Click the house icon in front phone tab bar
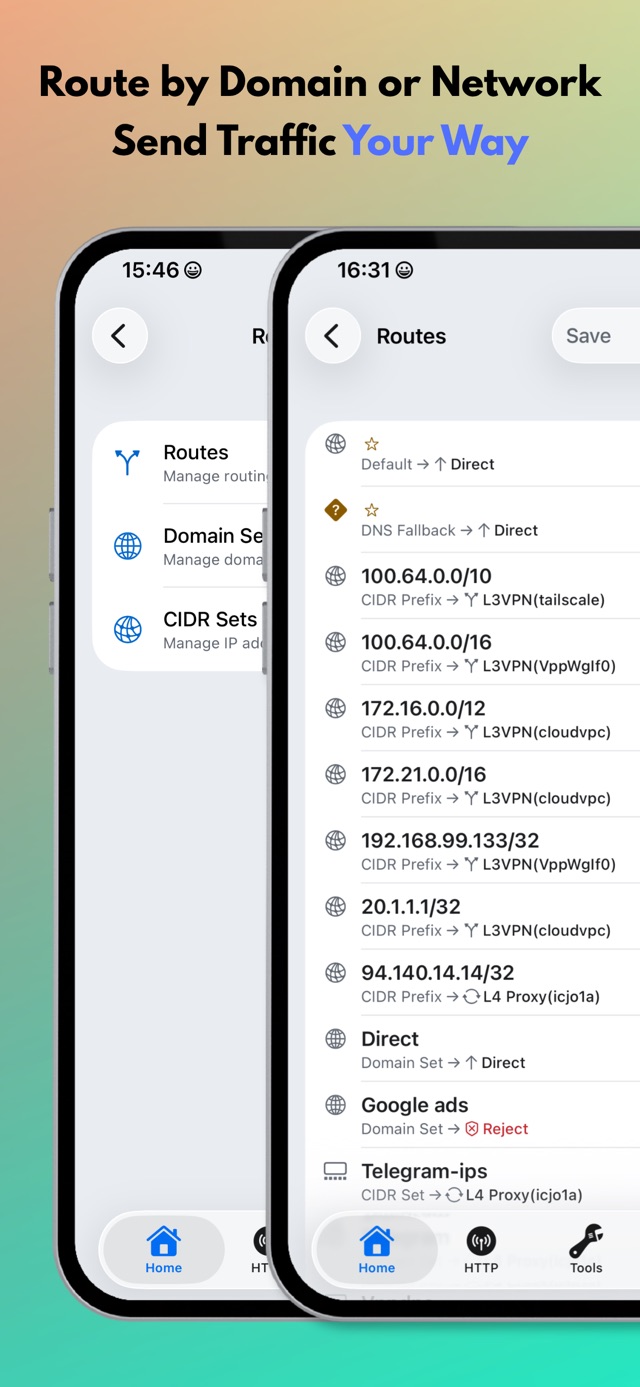Image resolution: width=640 pixels, height=1387 pixels. [x=377, y=1242]
